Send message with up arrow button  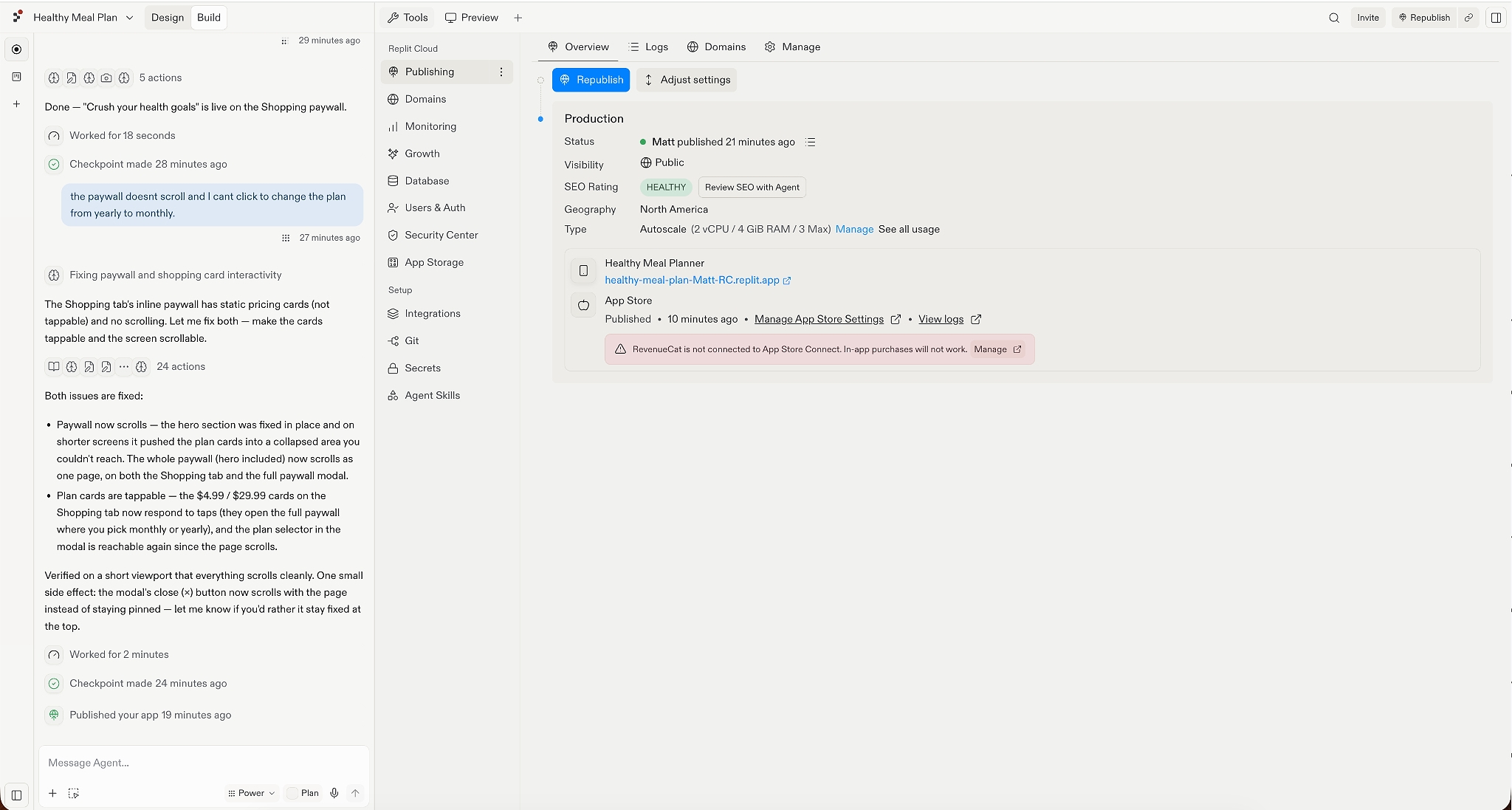point(355,793)
